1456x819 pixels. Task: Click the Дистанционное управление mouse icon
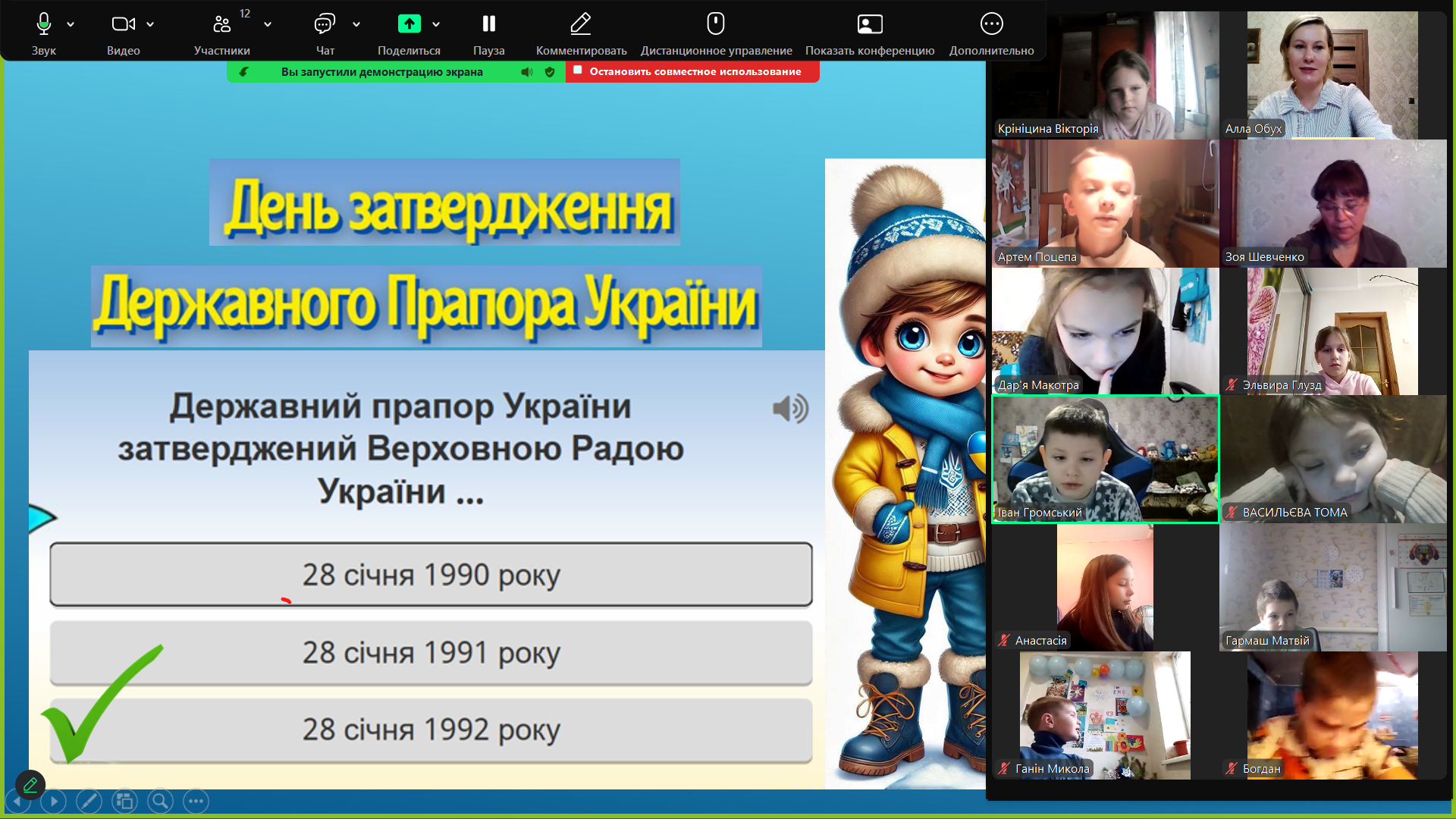tap(716, 24)
